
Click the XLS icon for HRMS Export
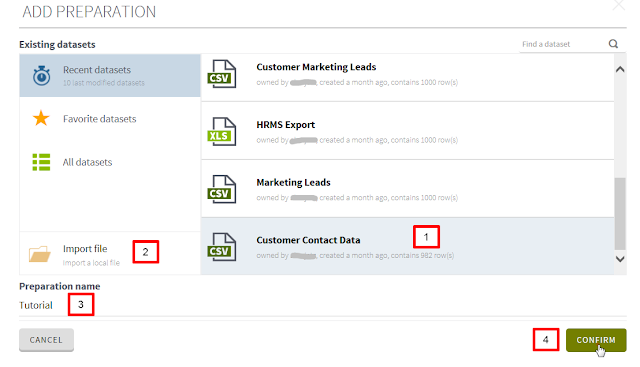point(222,131)
